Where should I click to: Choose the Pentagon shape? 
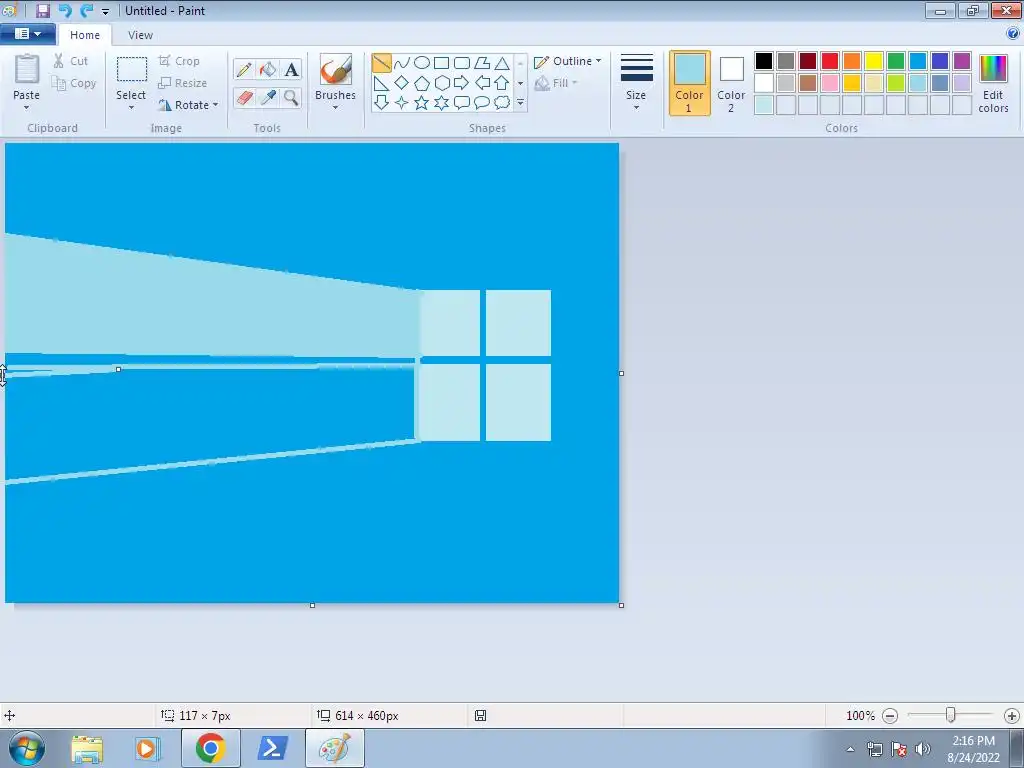click(422, 83)
